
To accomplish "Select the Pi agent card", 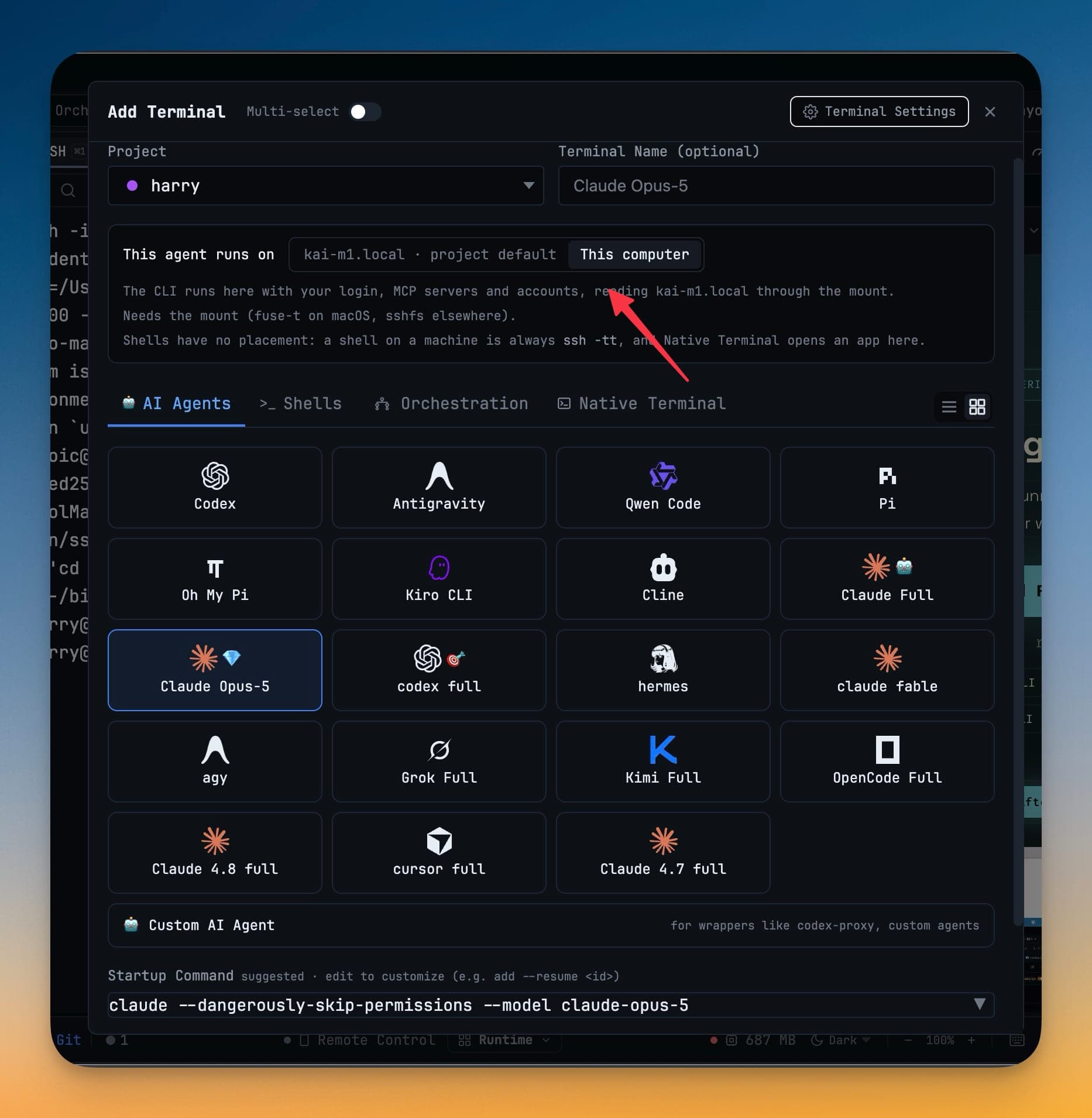I will click(x=887, y=488).
